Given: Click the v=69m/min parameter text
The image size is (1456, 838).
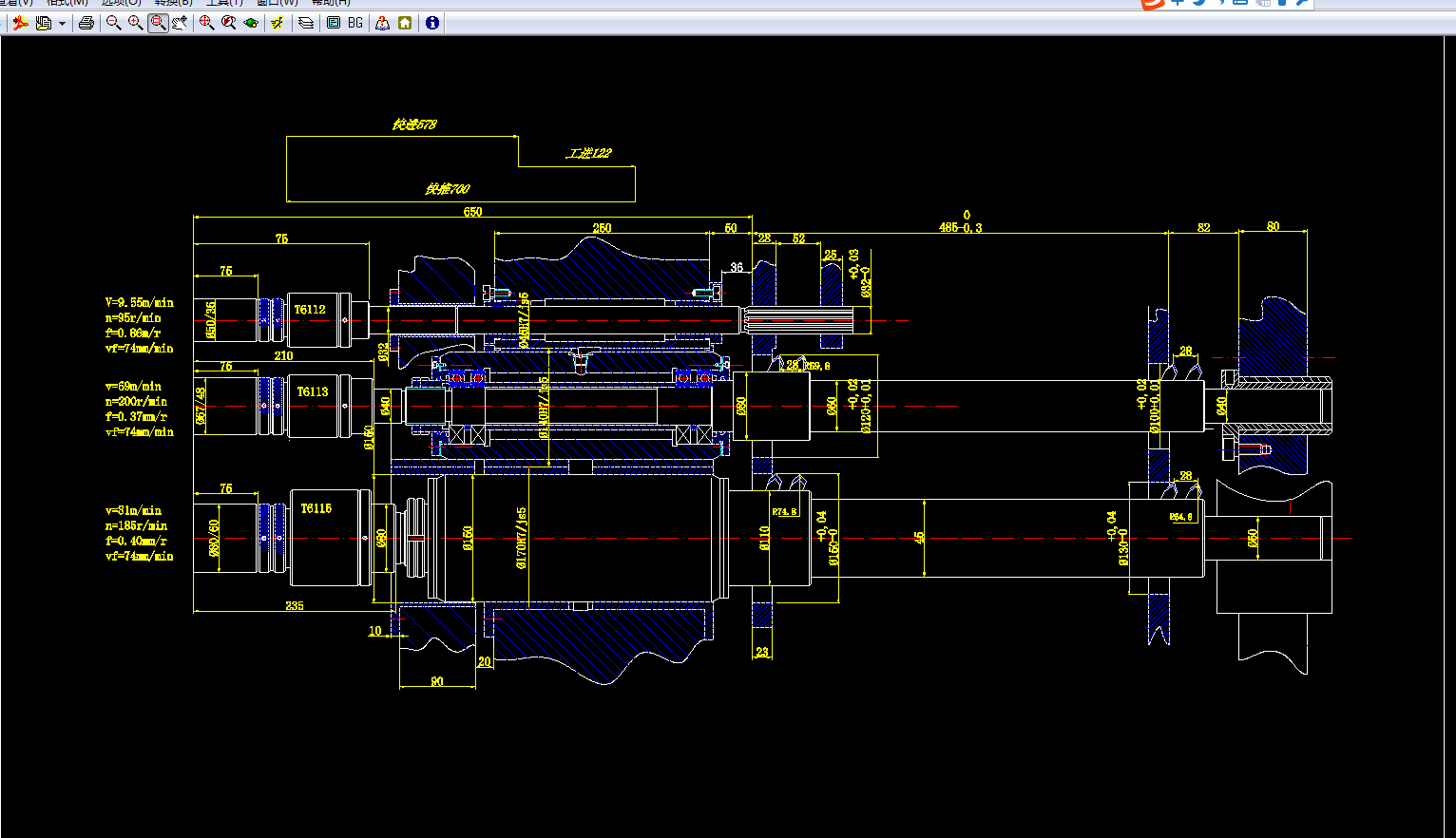Looking at the screenshot, I should click(x=133, y=387).
